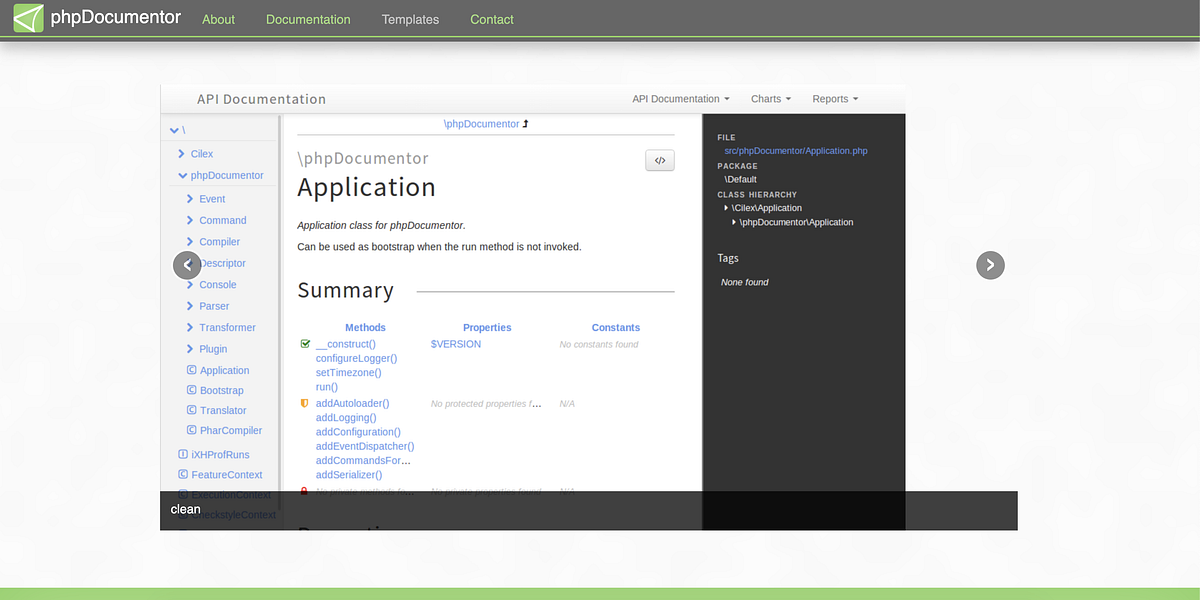Expand the \Cilex\Application hierarchy triangle

tap(726, 207)
